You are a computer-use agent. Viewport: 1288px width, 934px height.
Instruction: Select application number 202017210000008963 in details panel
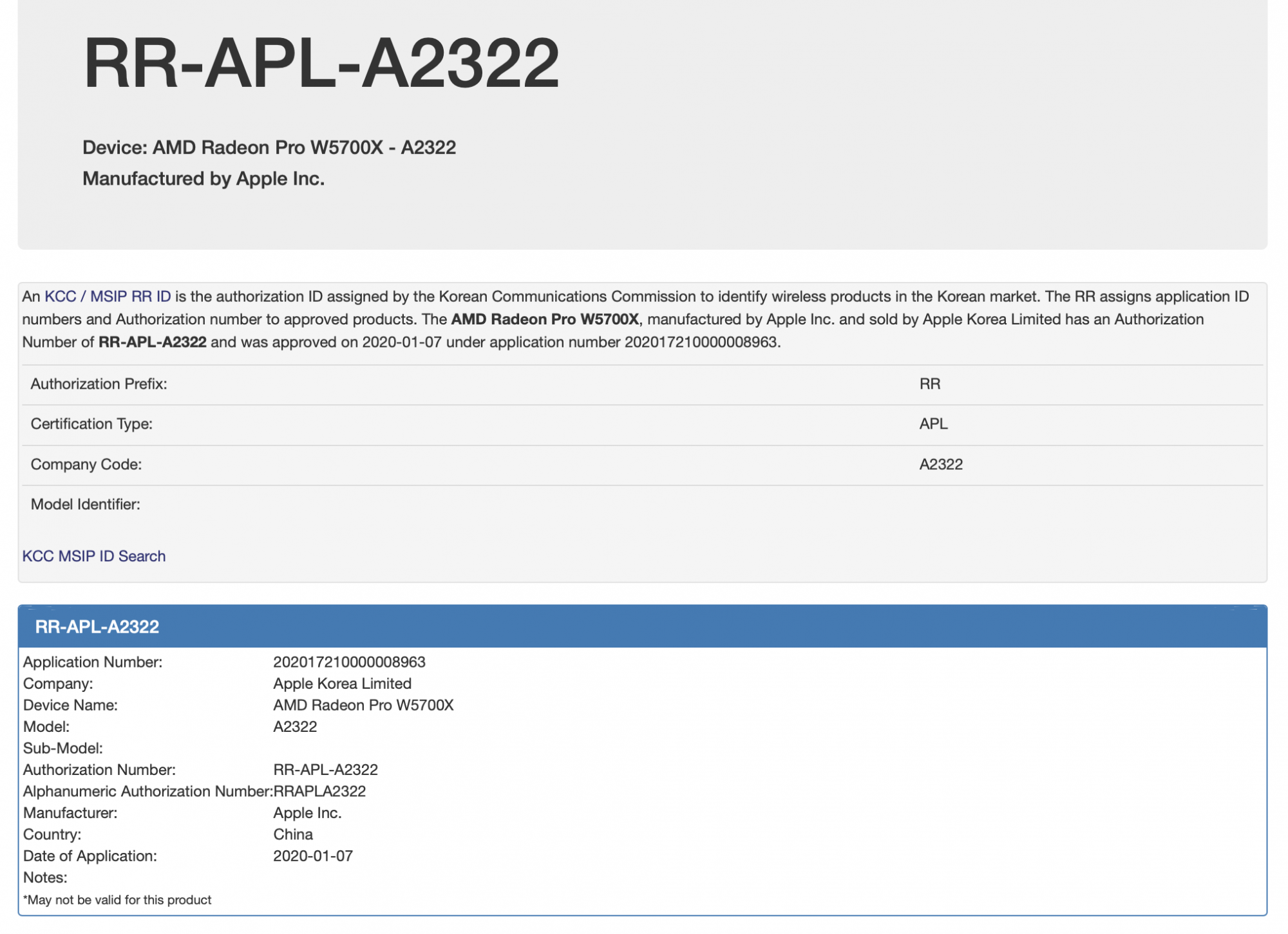tap(350, 662)
